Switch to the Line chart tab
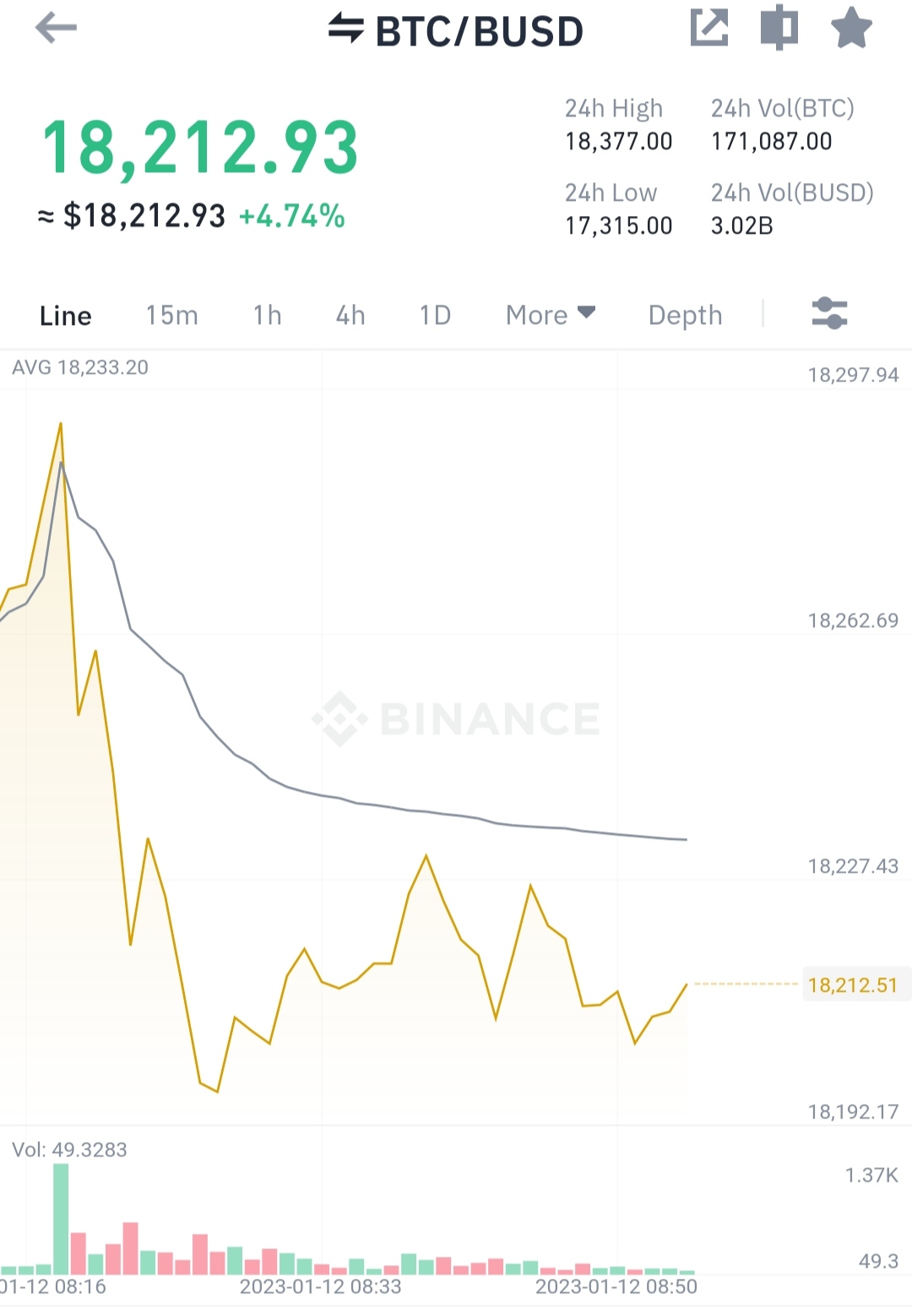This screenshot has width=912, height=1316. click(66, 316)
